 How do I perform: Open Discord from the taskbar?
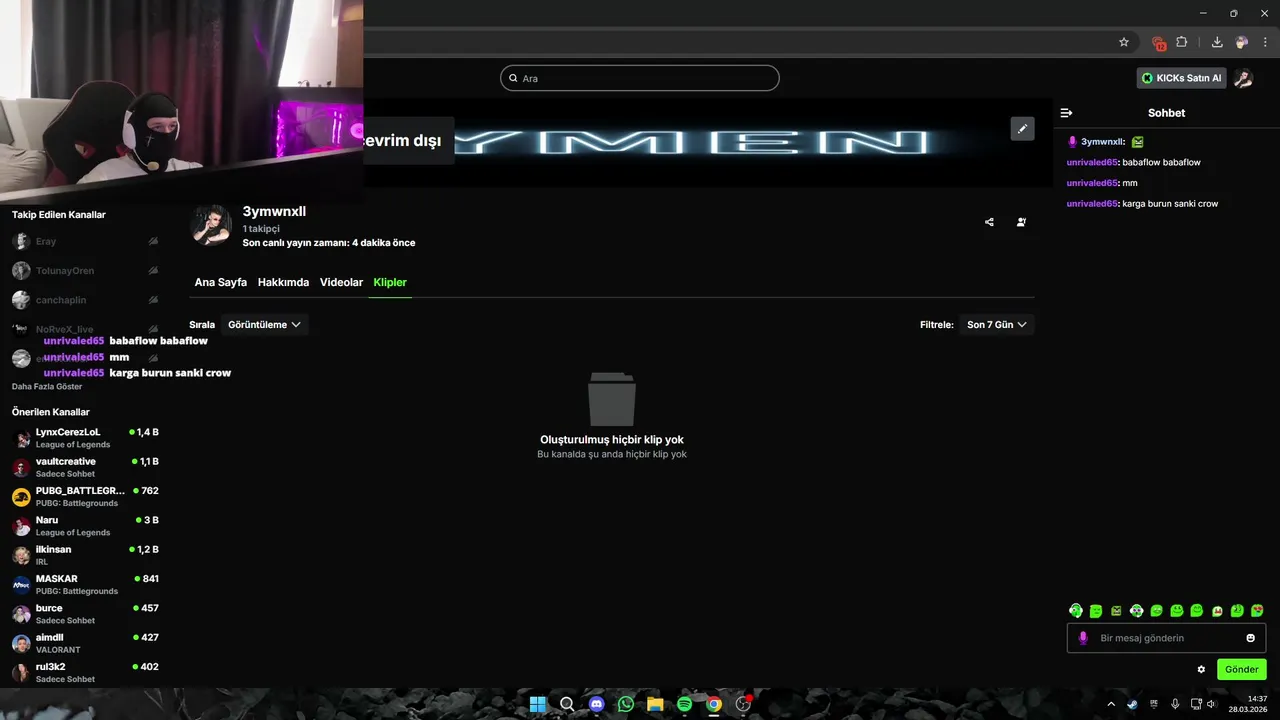tap(597, 704)
